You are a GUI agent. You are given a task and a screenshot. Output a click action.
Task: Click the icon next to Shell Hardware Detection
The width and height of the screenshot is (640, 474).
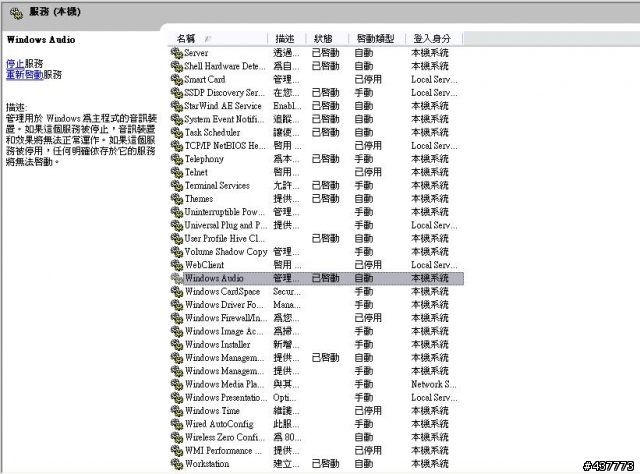tap(176, 66)
